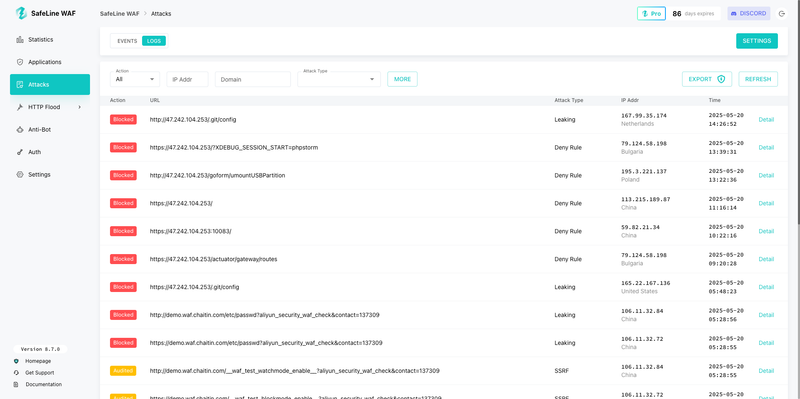The image size is (800, 399).
Task: Open Detail for 113.215.189.87 entry
Action: click(766, 204)
